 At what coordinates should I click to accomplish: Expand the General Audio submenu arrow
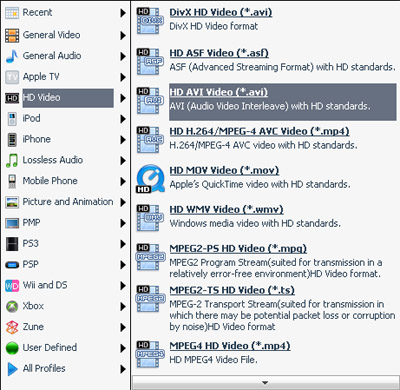click(123, 56)
